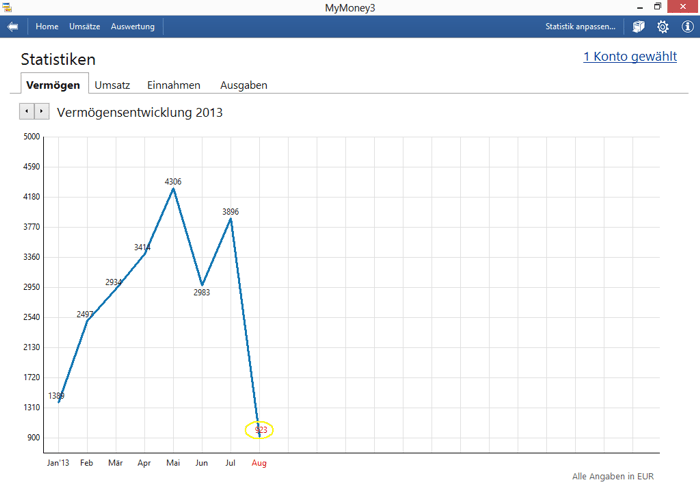Screen dimensions: 700x498
Task: Go to next year with right arrow
Action: (41, 112)
